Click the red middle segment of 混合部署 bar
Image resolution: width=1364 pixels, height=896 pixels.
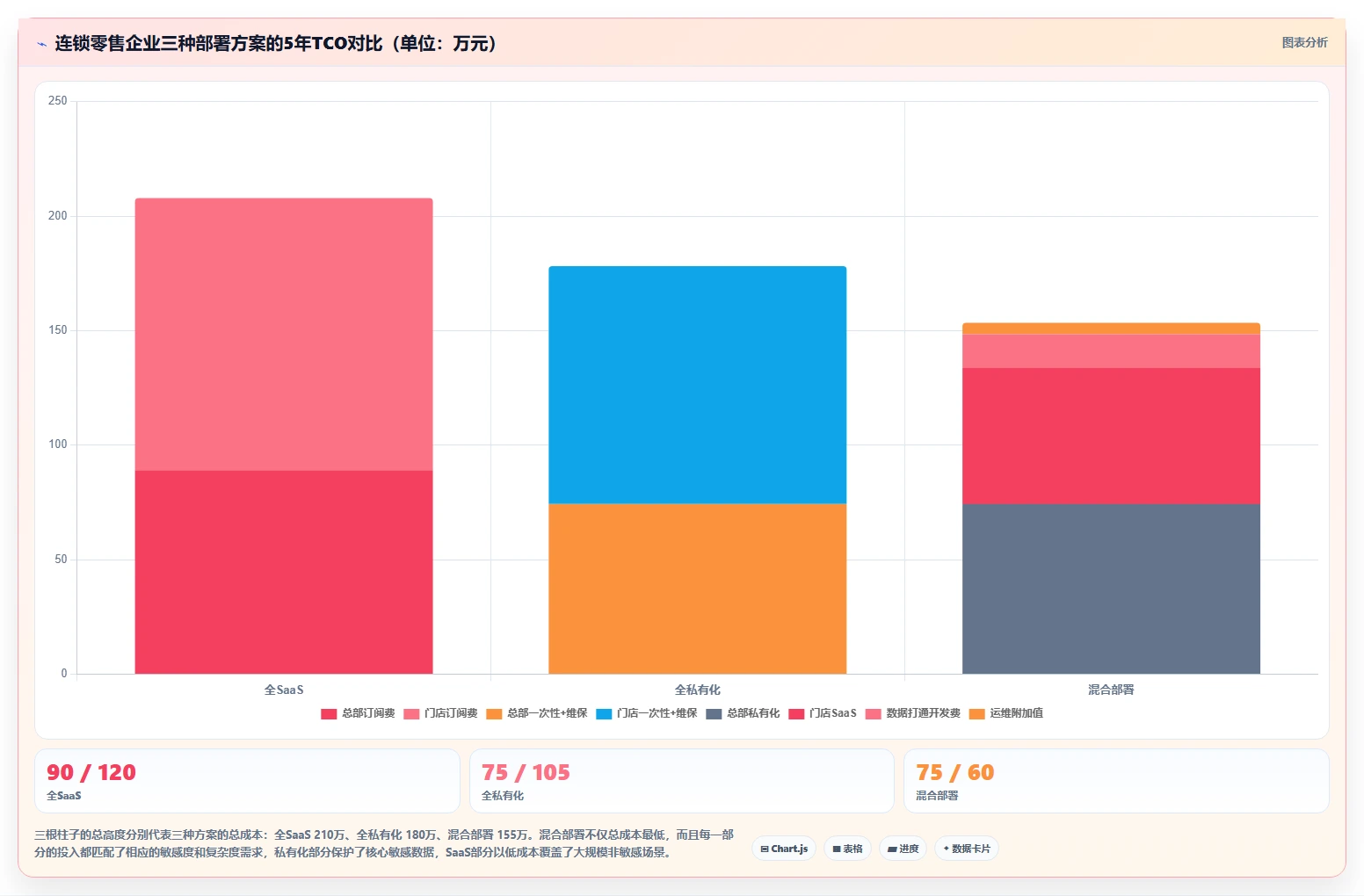1111,436
